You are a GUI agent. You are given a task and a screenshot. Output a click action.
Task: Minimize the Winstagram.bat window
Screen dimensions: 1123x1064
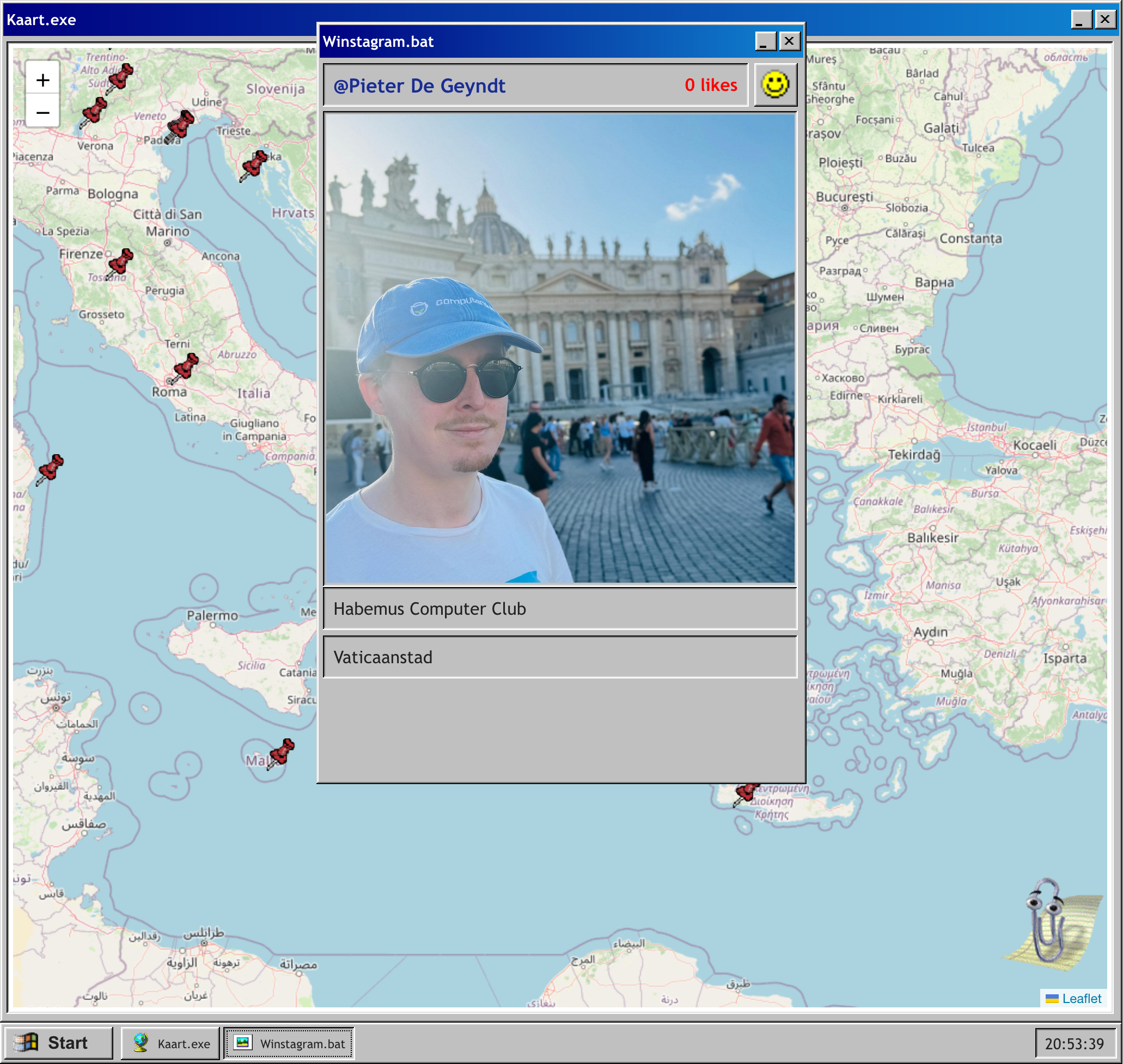click(765, 41)
